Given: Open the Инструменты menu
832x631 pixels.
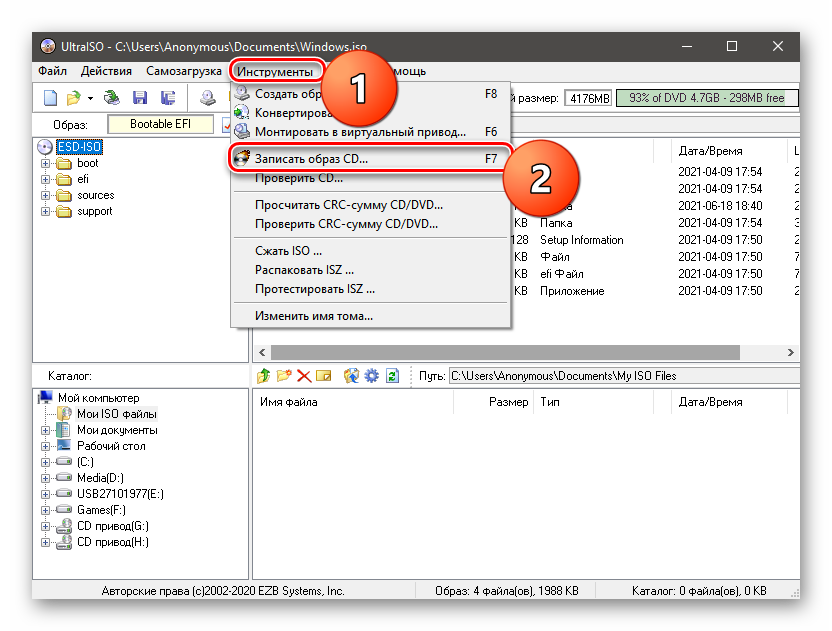Looking at the screenshot, I should click(x=275, y=71).
